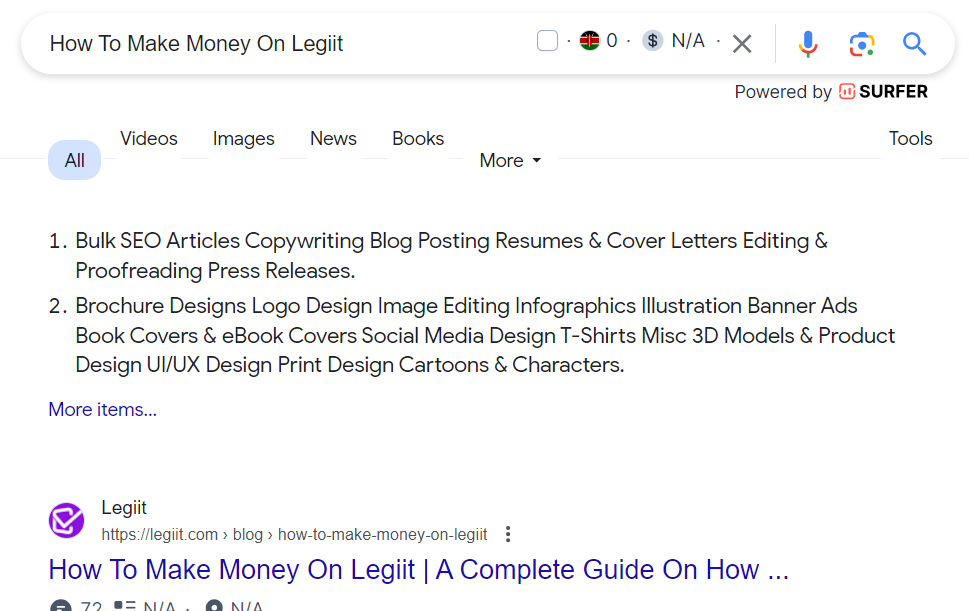Start voice search with the microphone icon
Viewport: 969px width, 611px height.
click(x=808, y=44)
